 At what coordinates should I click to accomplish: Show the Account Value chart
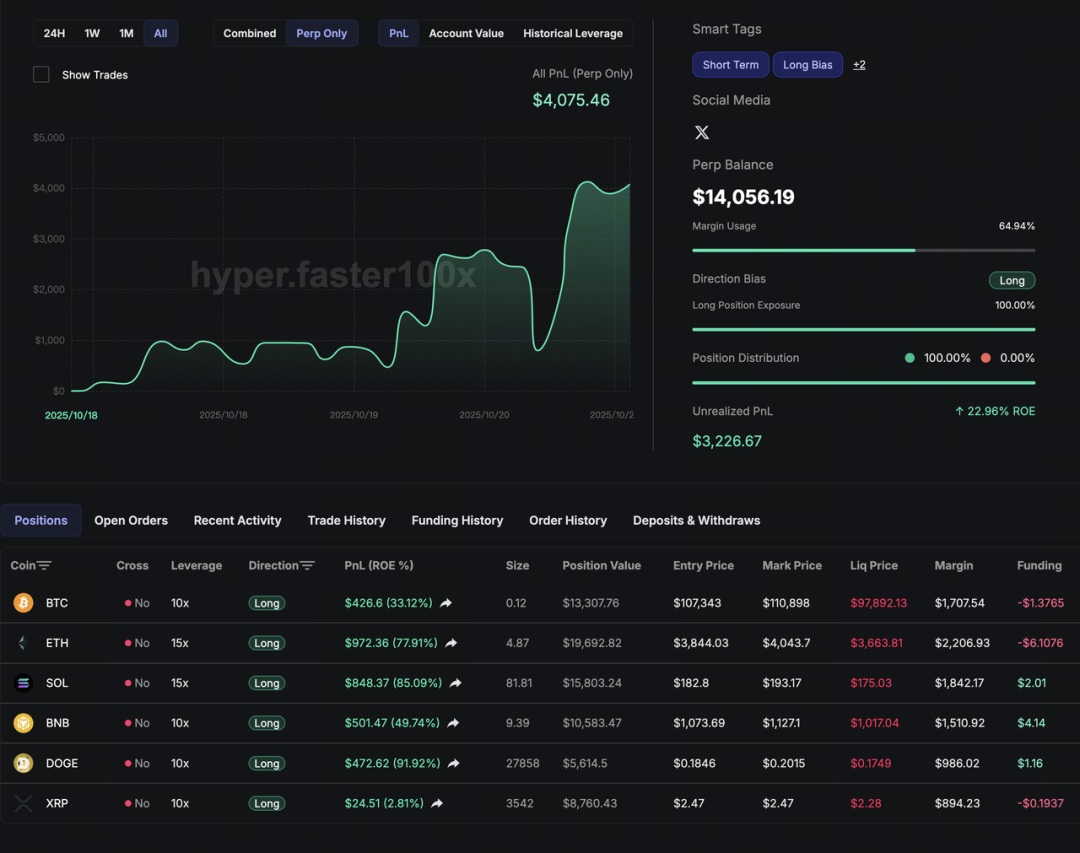point(466,33)
